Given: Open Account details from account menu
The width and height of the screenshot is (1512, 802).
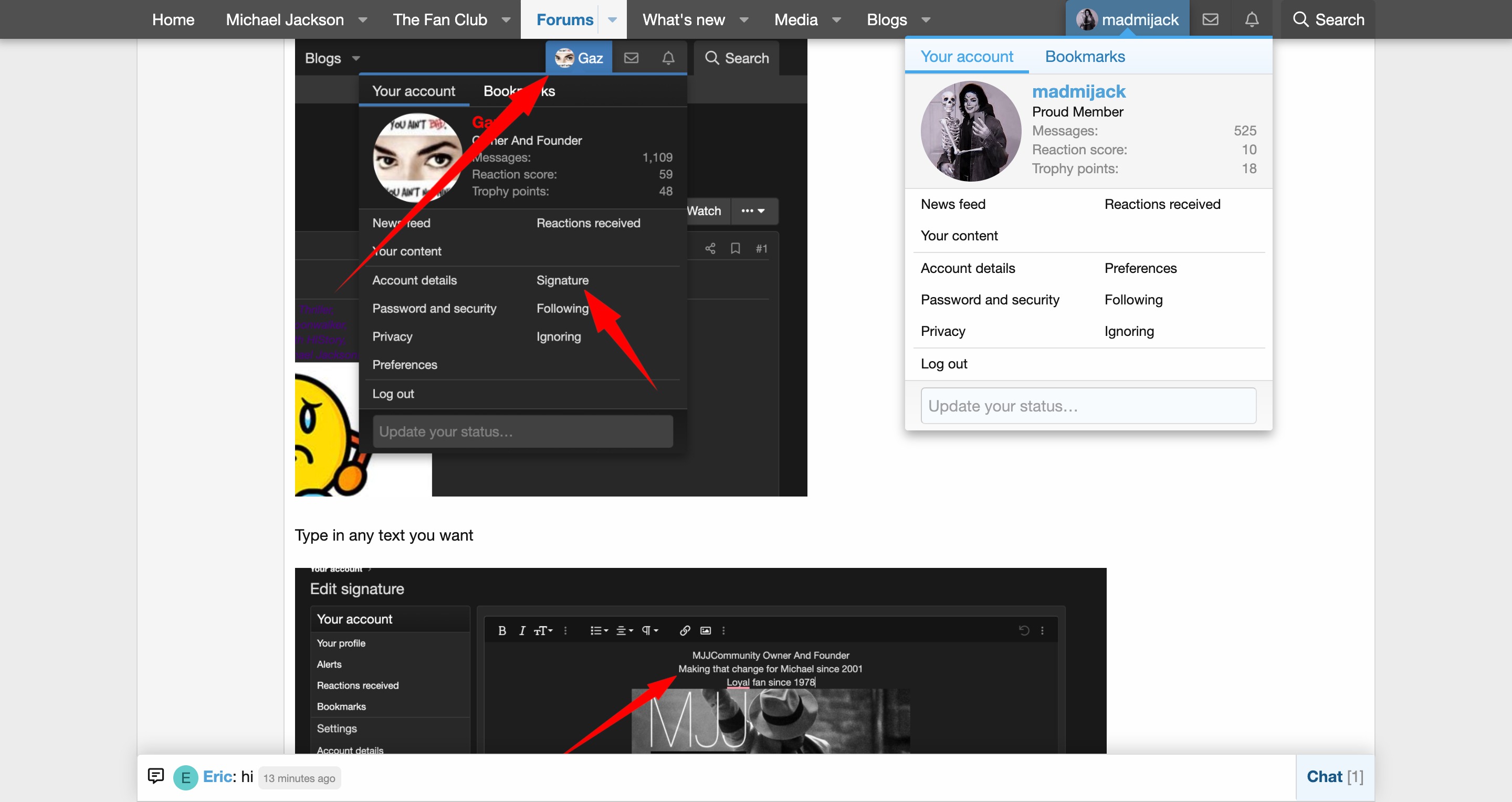Looking at the screenshot, I should pos(967,268).
